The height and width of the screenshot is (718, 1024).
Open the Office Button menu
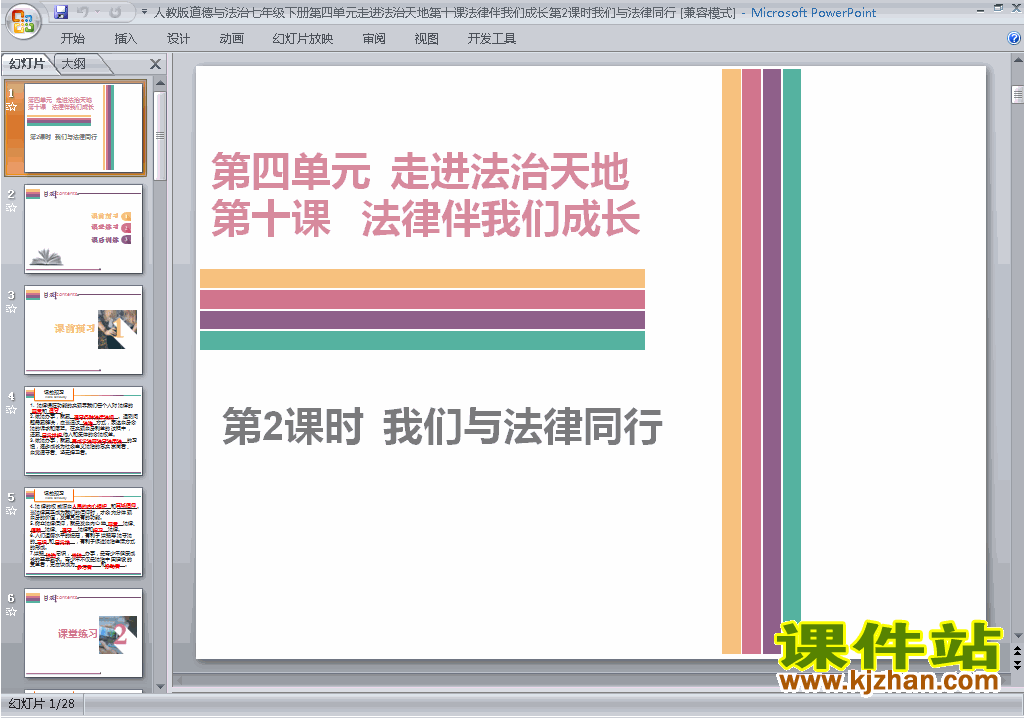pyautogui.click(x=23, y=21)
